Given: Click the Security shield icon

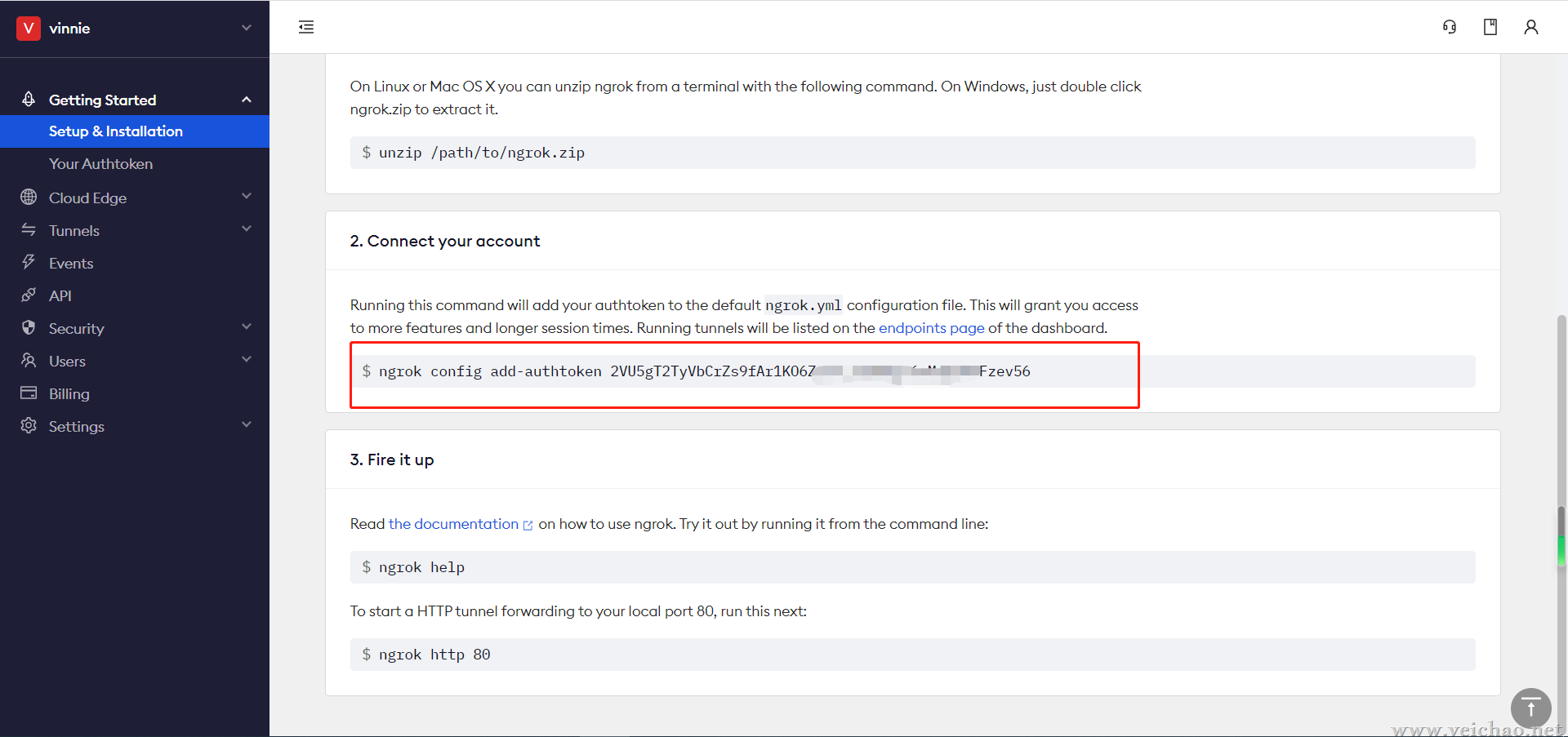Looking at the screenshot, I should pyautogui.click(x=29, y=327).
